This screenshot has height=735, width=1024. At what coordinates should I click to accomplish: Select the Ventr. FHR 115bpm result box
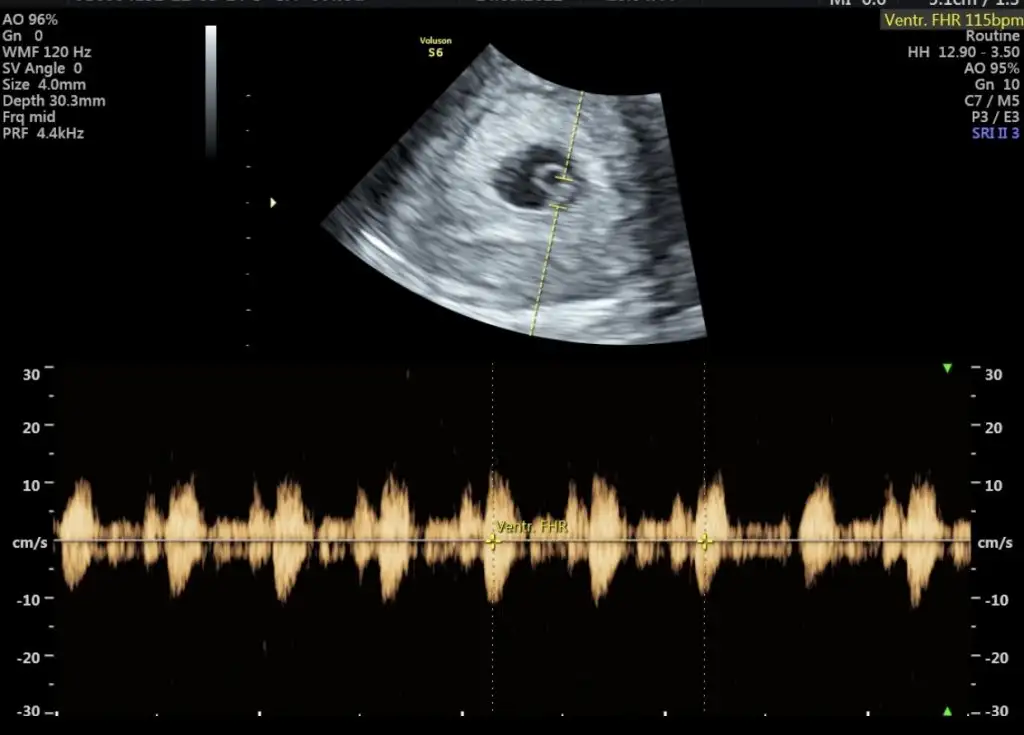(951, 20)
